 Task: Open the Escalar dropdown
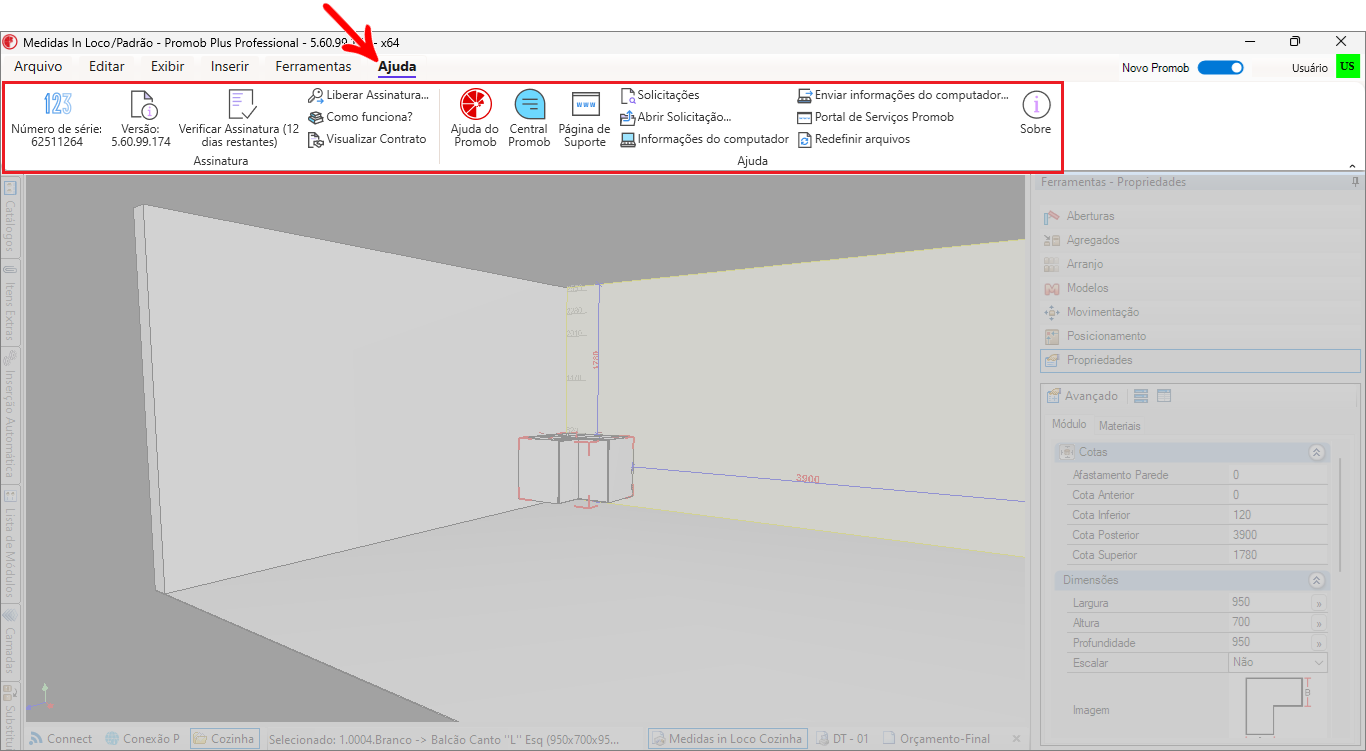pyautogui.click(x=1278, y=662)
